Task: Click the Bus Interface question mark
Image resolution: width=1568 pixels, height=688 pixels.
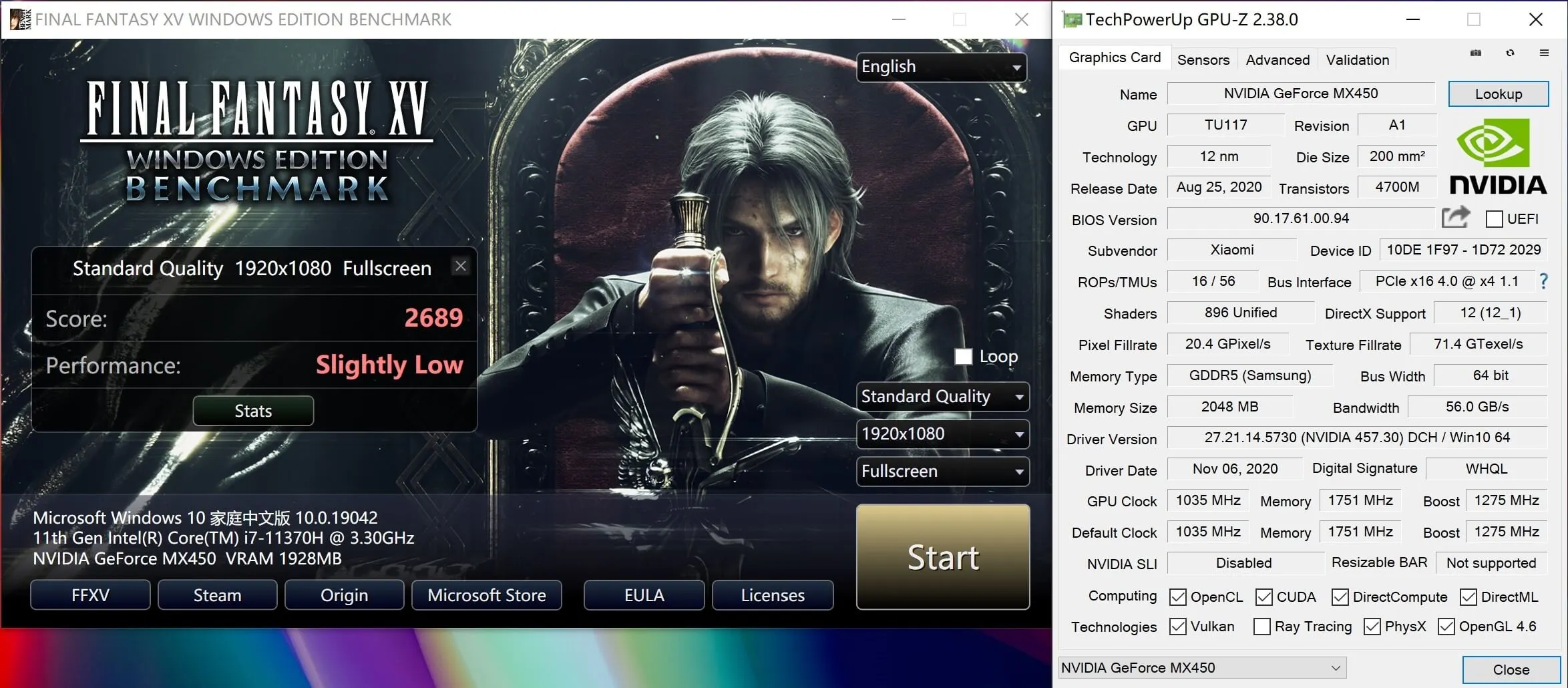Action: (1543, 281)
